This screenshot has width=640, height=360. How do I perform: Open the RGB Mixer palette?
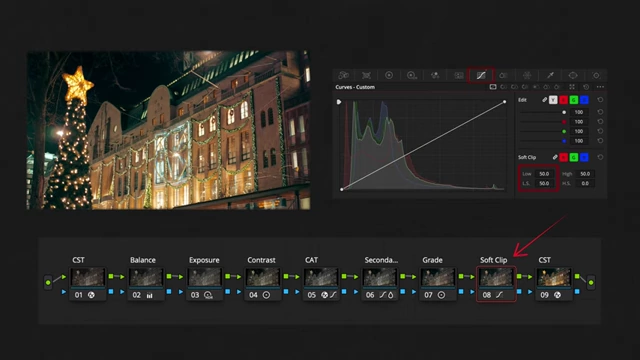pos(435,75)
